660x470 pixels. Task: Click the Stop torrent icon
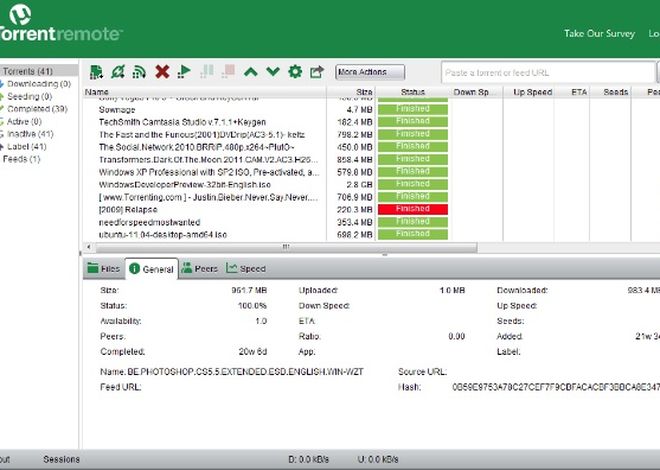click(228, 72)
